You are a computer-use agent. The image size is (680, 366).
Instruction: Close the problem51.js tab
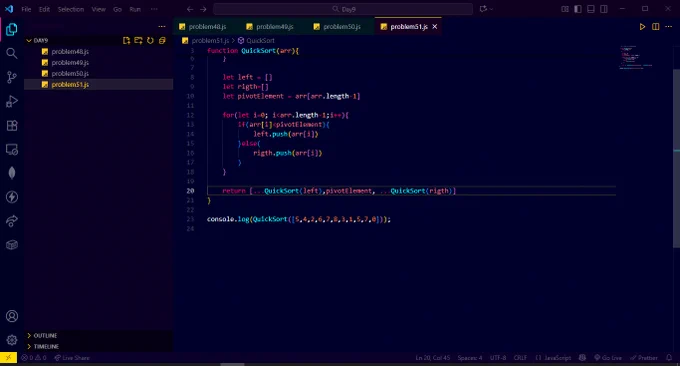click(435, 26)
